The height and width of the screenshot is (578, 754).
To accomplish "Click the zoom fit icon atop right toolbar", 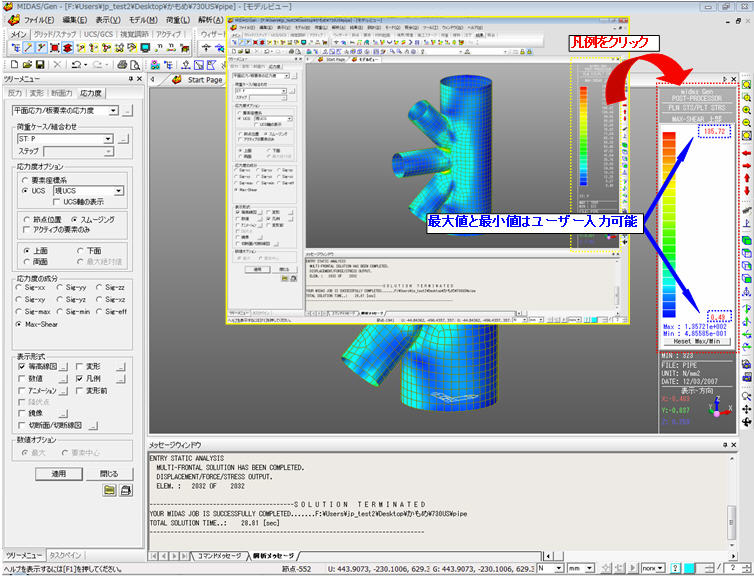I will (x=746, y=85).
